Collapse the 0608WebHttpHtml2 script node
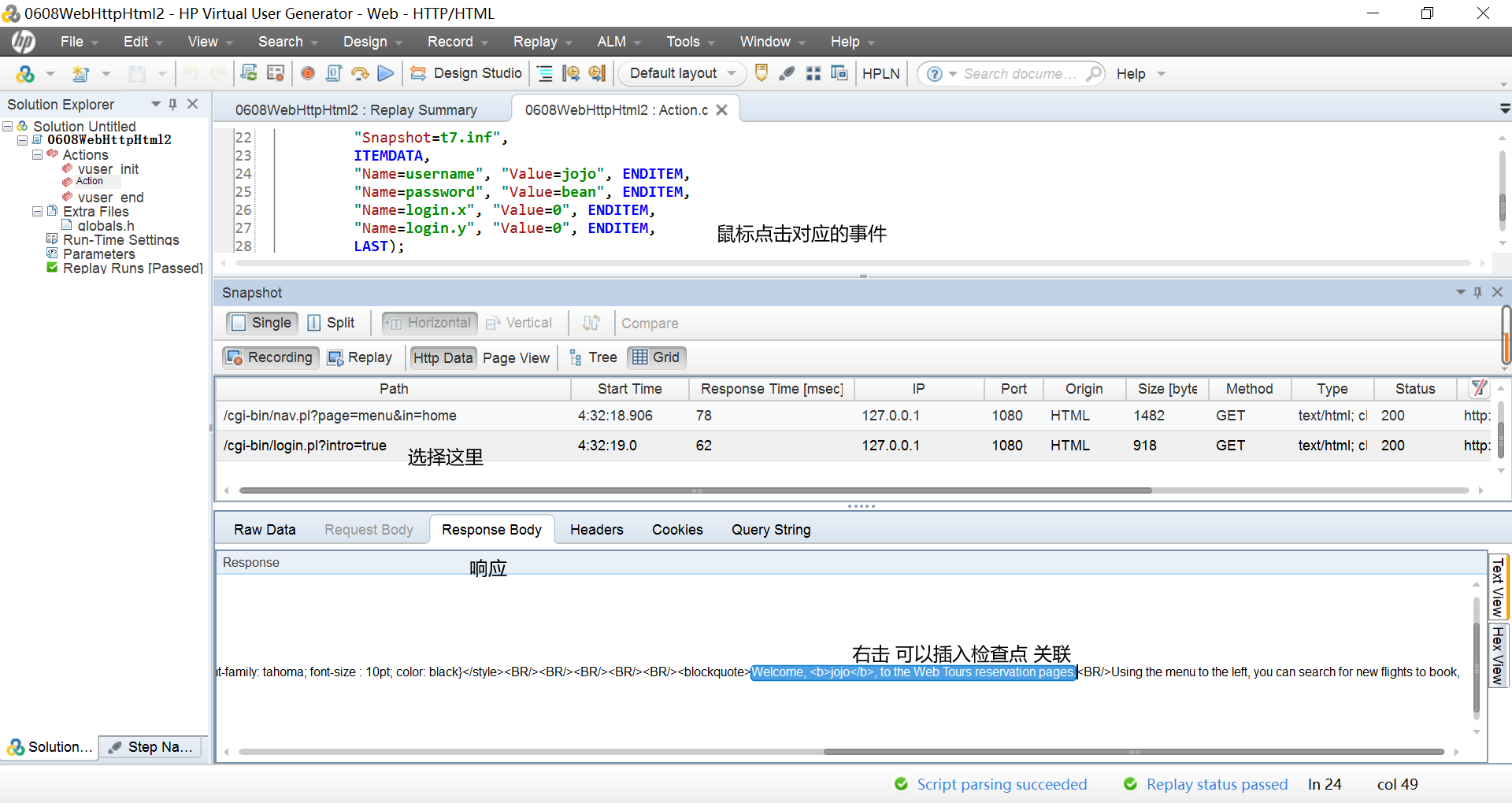 [x=23, y=140]
